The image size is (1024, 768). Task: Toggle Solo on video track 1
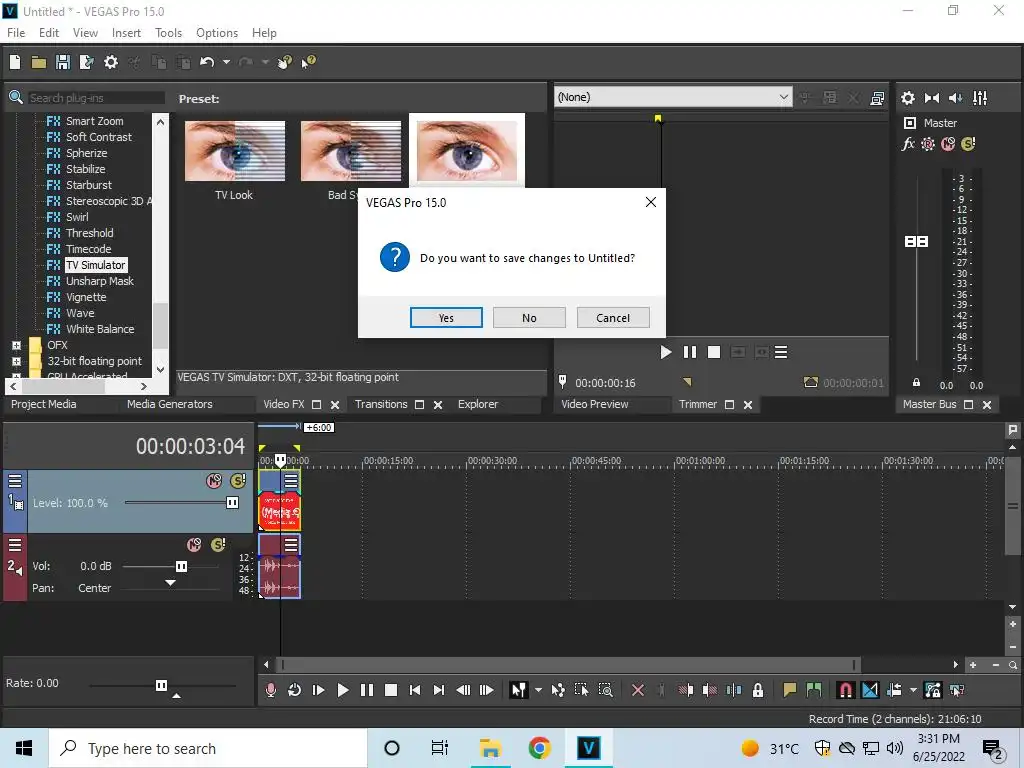point(238,481)
